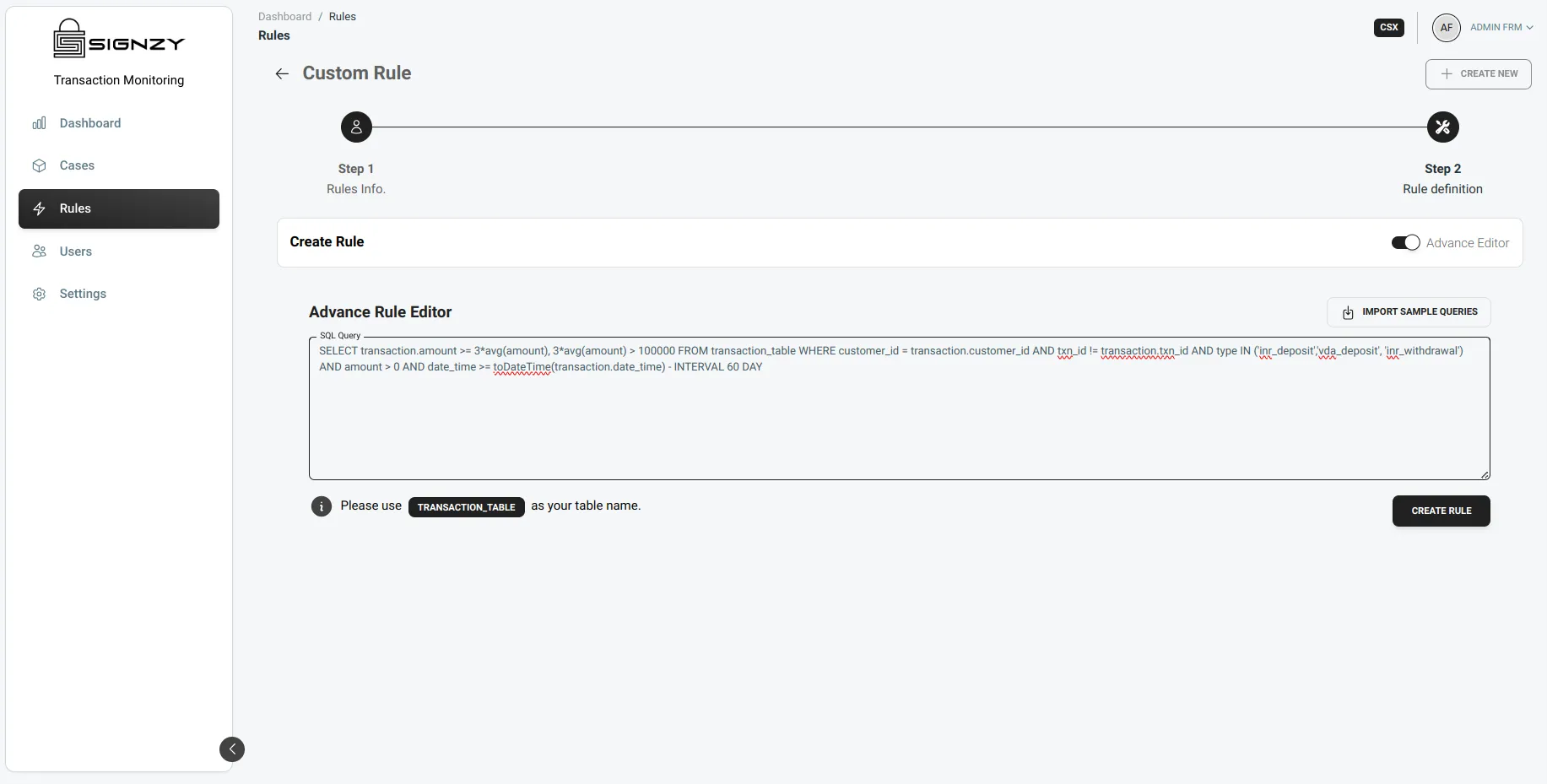1547x784 pixels.
Task: Click the Create New button
Action: 1478,74
